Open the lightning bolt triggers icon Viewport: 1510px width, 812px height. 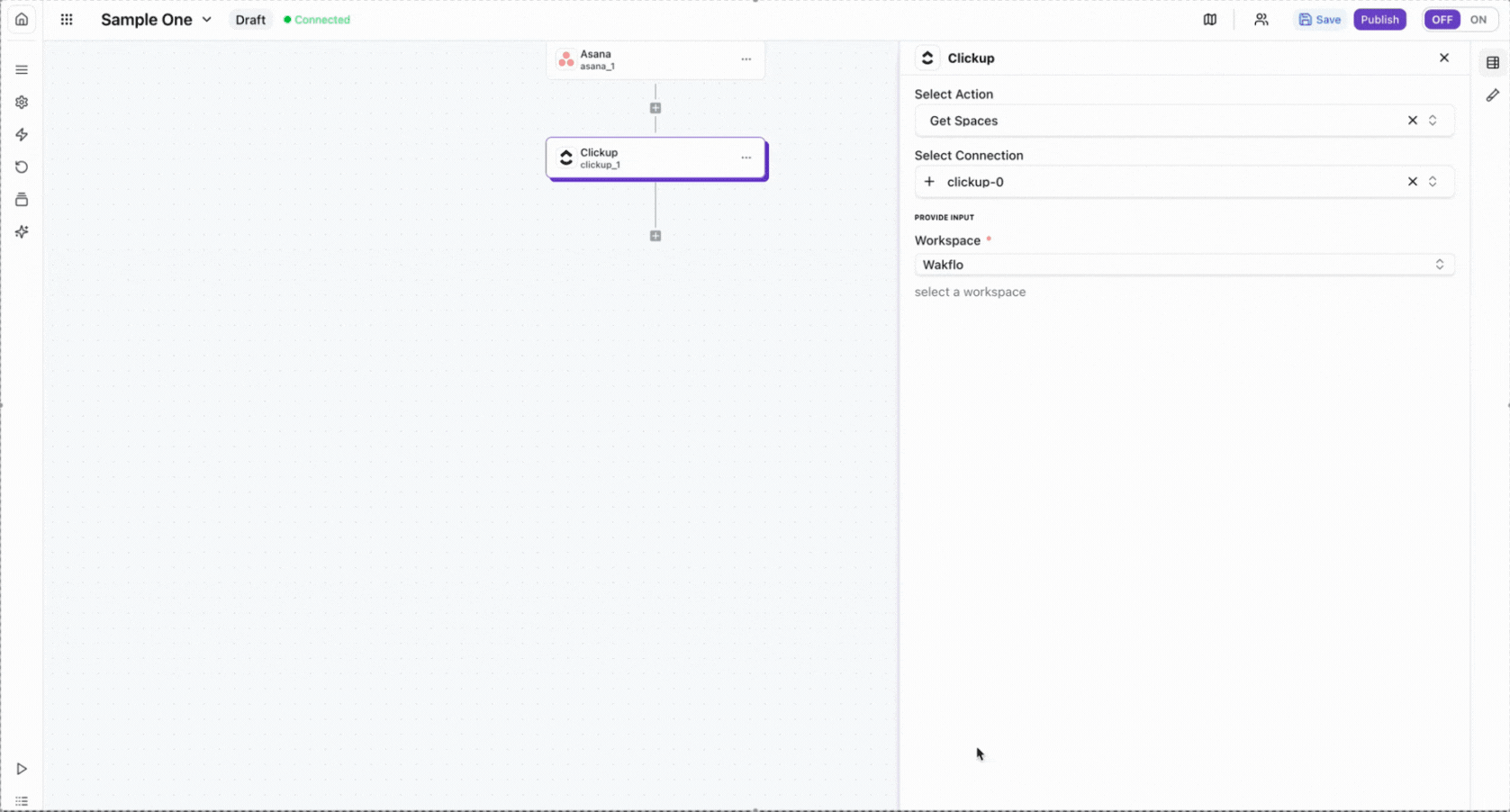[x=22, y=135]
